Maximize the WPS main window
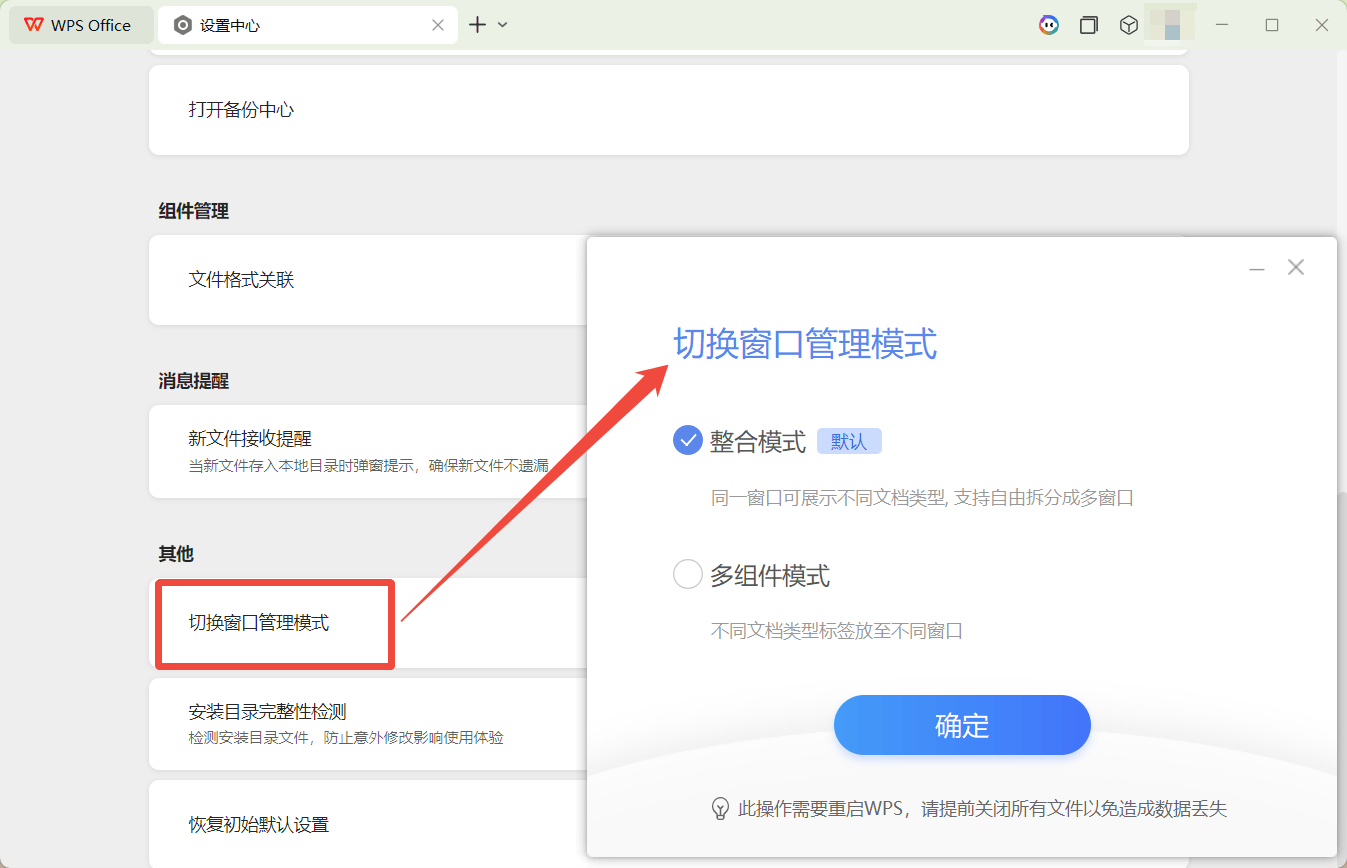 click(x=1272, y=25)
